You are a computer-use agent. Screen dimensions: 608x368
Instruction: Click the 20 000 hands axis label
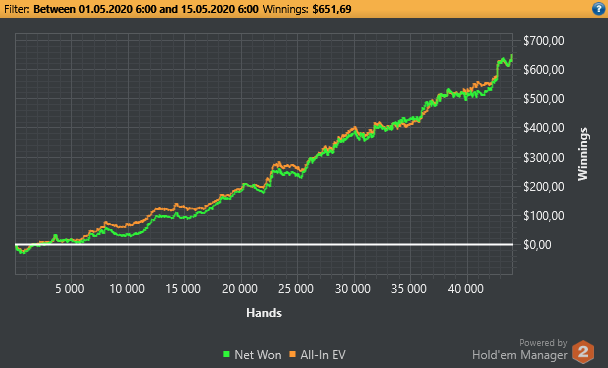click(x=240, y=289)
